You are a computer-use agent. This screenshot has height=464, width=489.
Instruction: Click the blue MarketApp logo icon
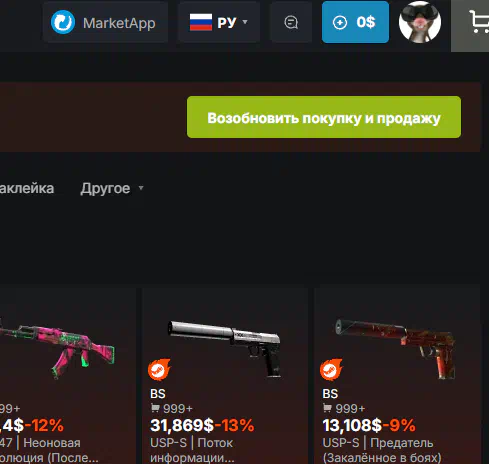[63, 22]
